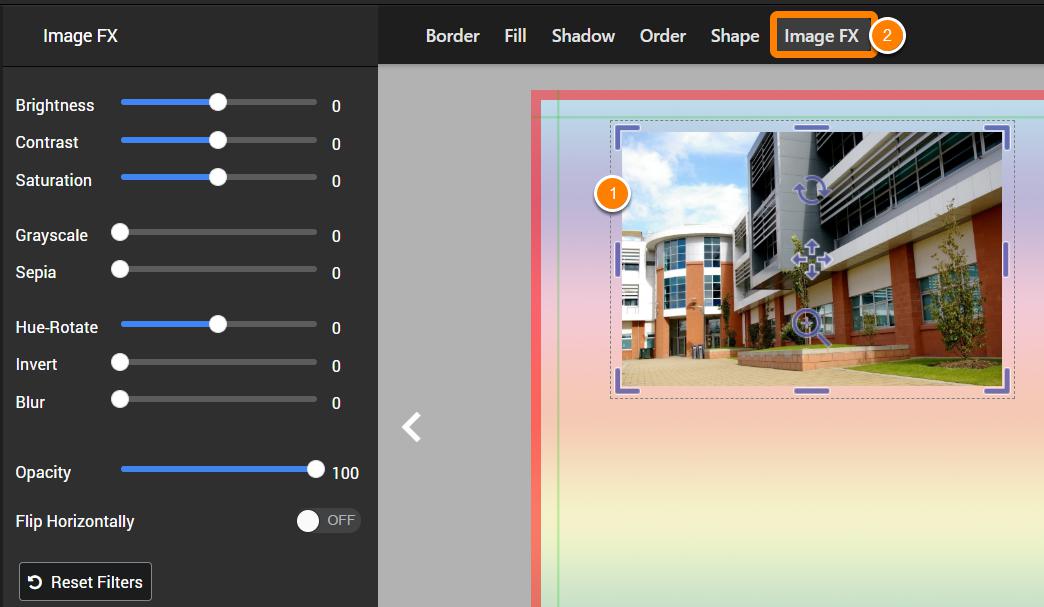Click the Contrast slider handle
1044x607 pixels.
pyautogui.click(x=218, y=140)
